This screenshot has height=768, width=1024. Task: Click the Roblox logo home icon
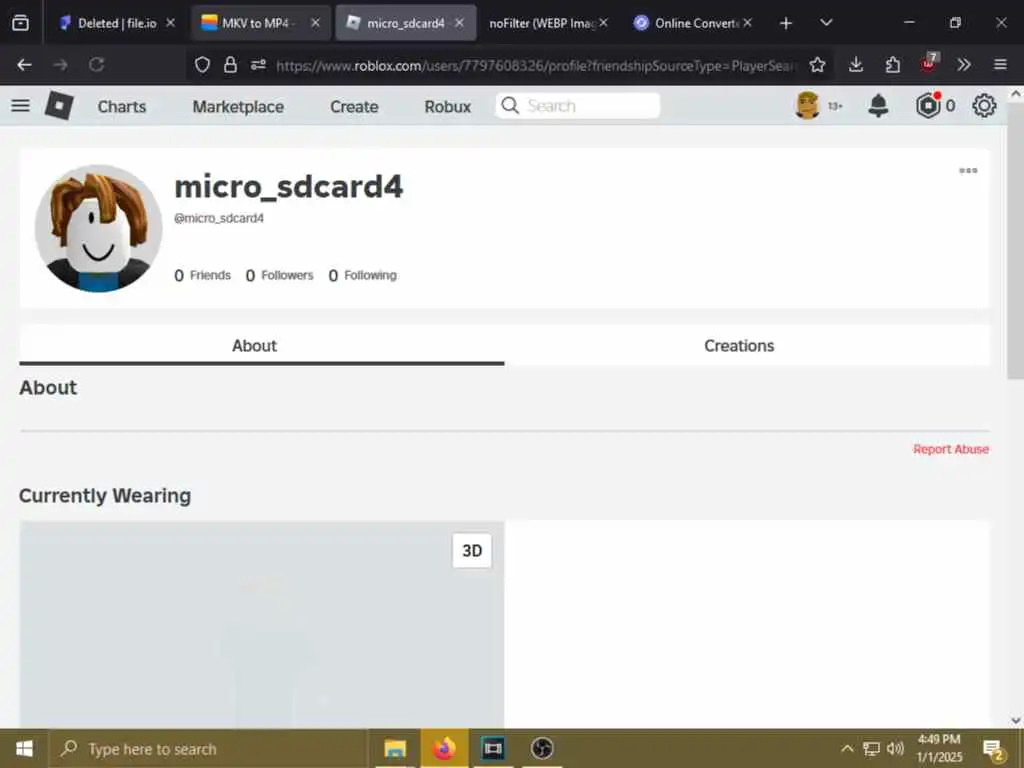coord(59,105)
